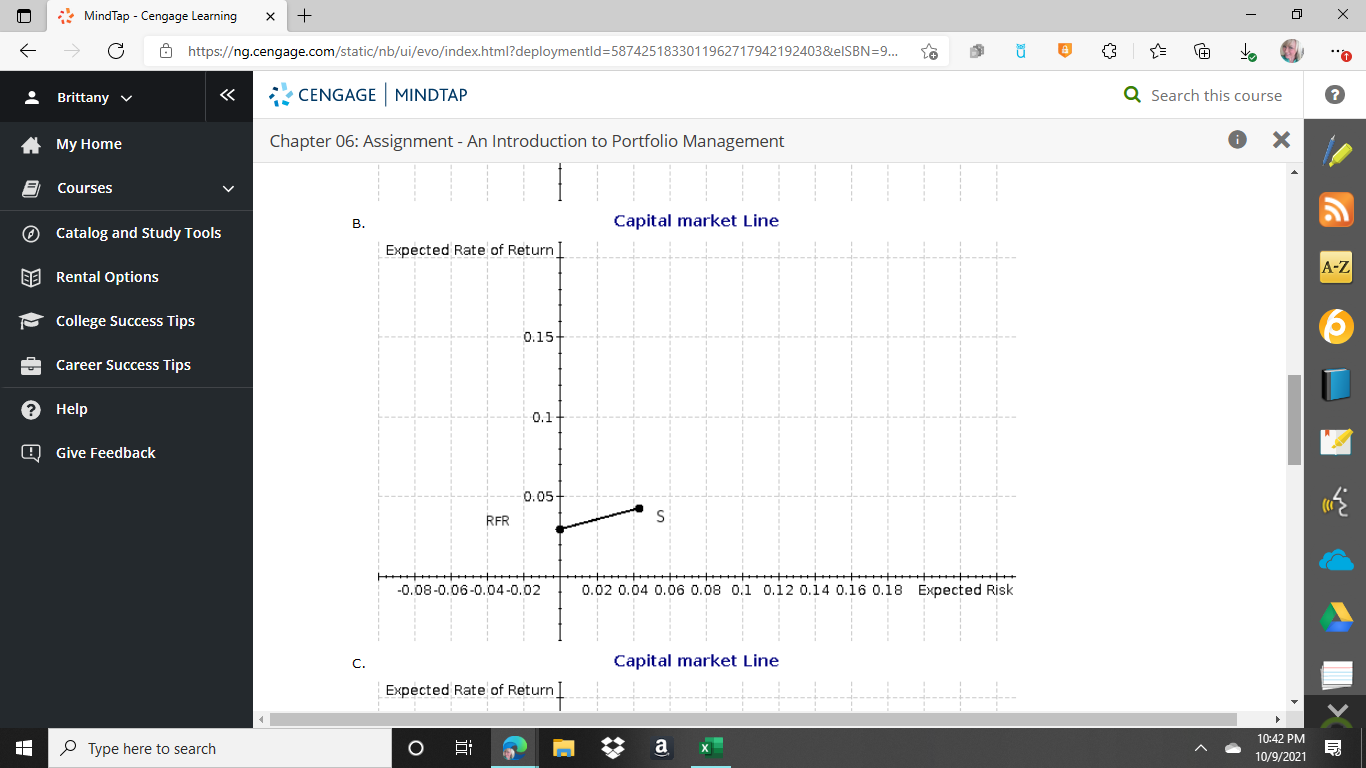
Task: Open Excel from the taskbar
Action: [x=711, y=747]
